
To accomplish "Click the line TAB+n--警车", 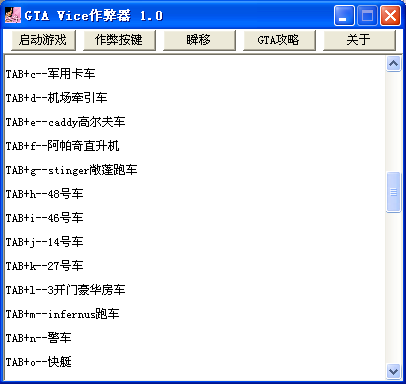I will point(38,338).
